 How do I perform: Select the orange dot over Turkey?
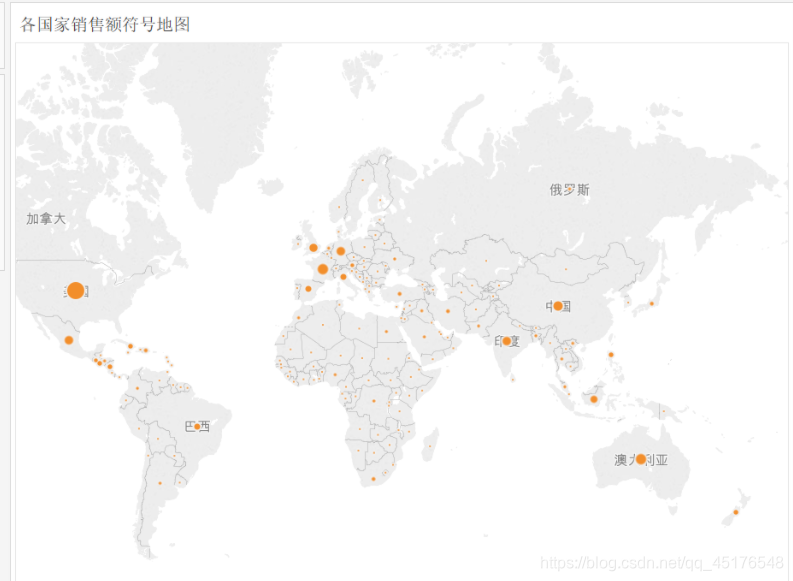click(x=400, y=294)
